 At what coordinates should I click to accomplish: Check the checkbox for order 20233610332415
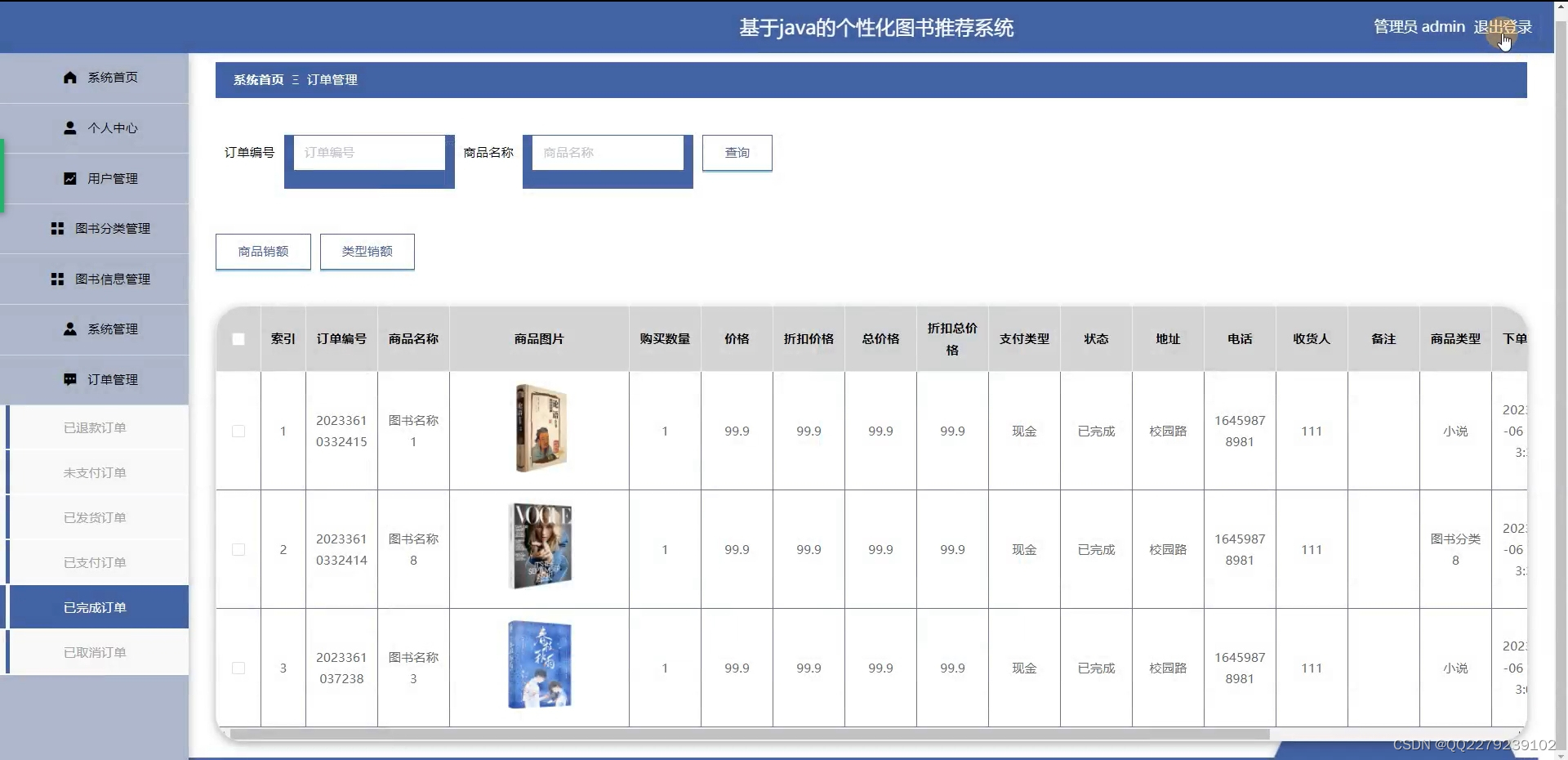coord(238,431)
